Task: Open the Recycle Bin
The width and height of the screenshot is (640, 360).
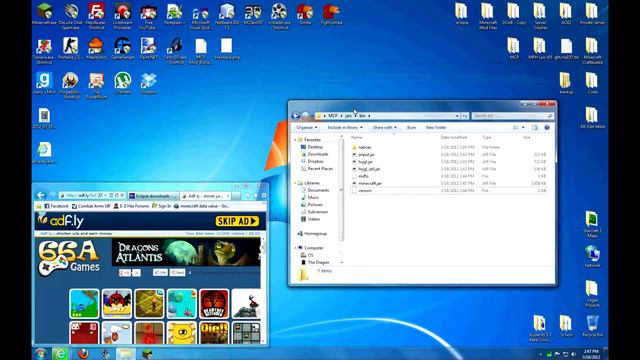Action: click(x=592, y=325)
